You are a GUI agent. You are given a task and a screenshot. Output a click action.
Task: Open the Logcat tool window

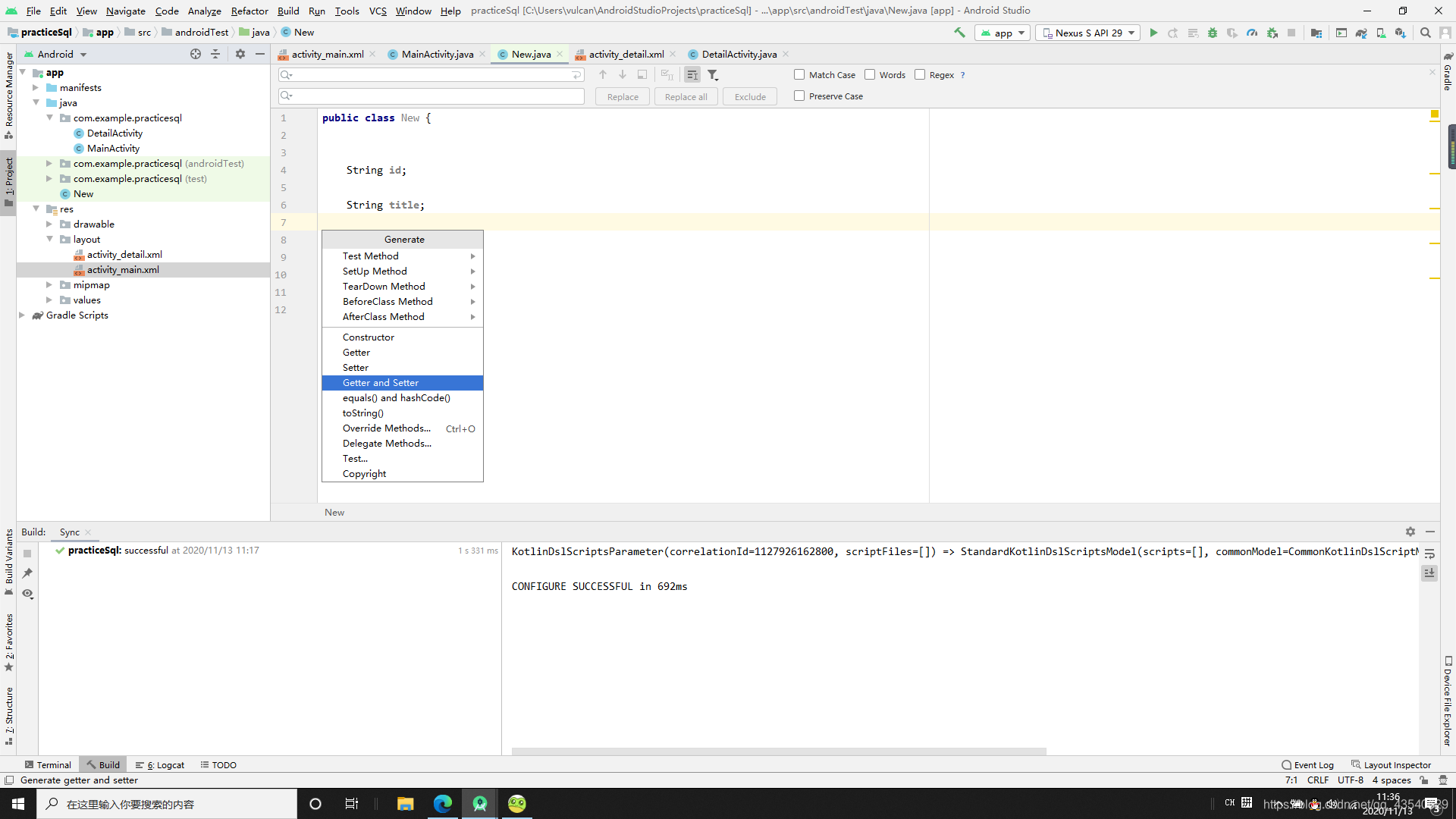[160, 764]
